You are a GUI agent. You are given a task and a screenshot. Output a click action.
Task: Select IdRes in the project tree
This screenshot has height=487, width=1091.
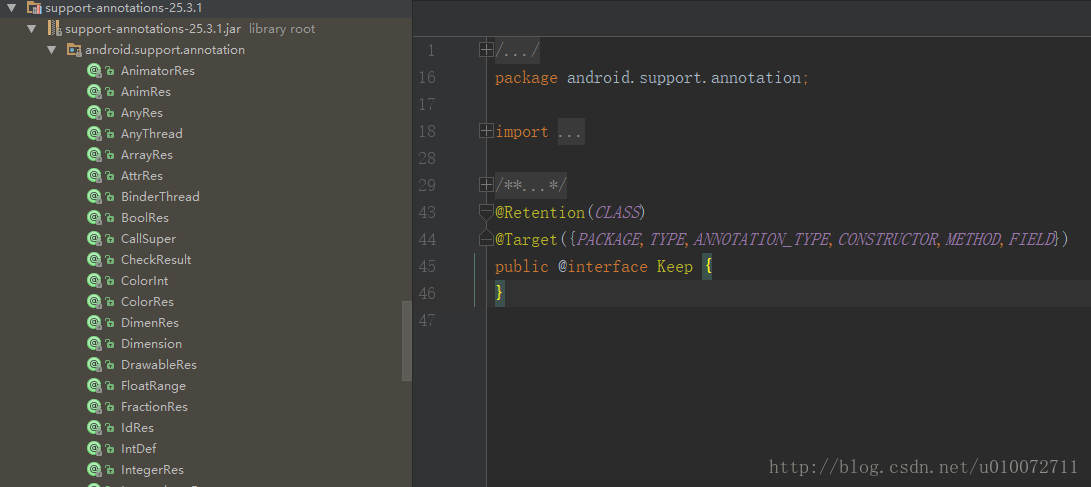(x=137, y=428)
